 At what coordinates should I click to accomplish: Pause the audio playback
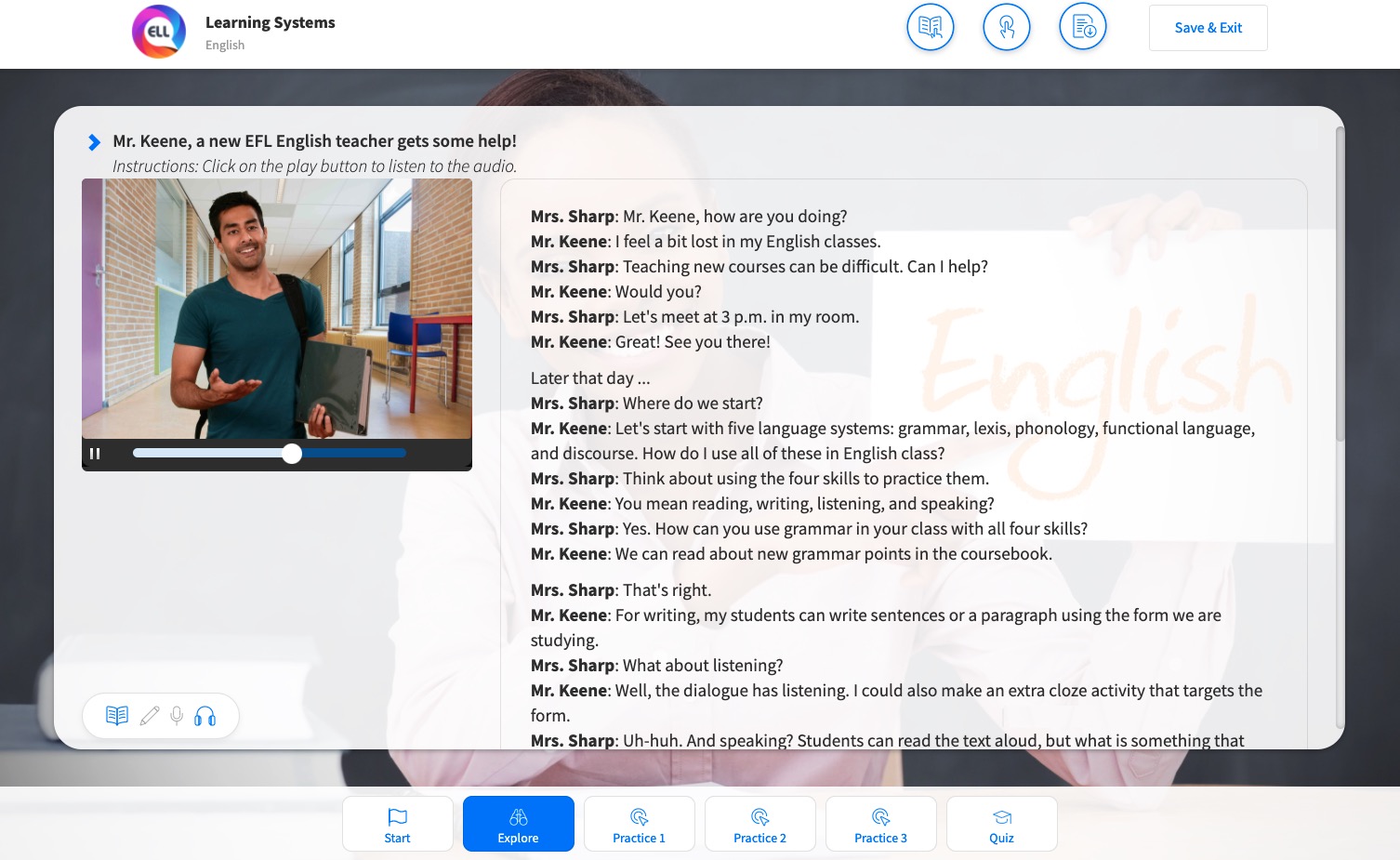point(95,454)
